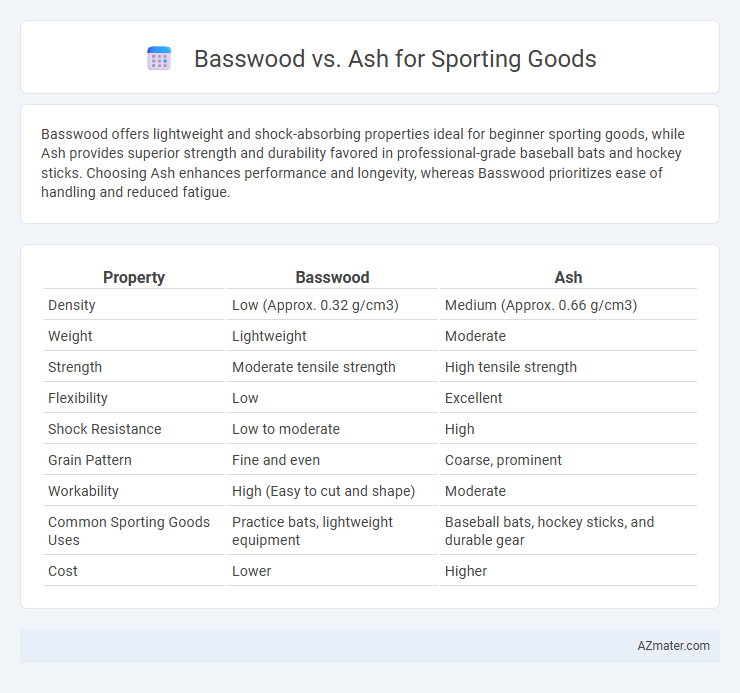This screenshot has width=740, height=693.
Task: Select the 'Basswood' column header
Action: pyautogui.click(x=332, y=277)
